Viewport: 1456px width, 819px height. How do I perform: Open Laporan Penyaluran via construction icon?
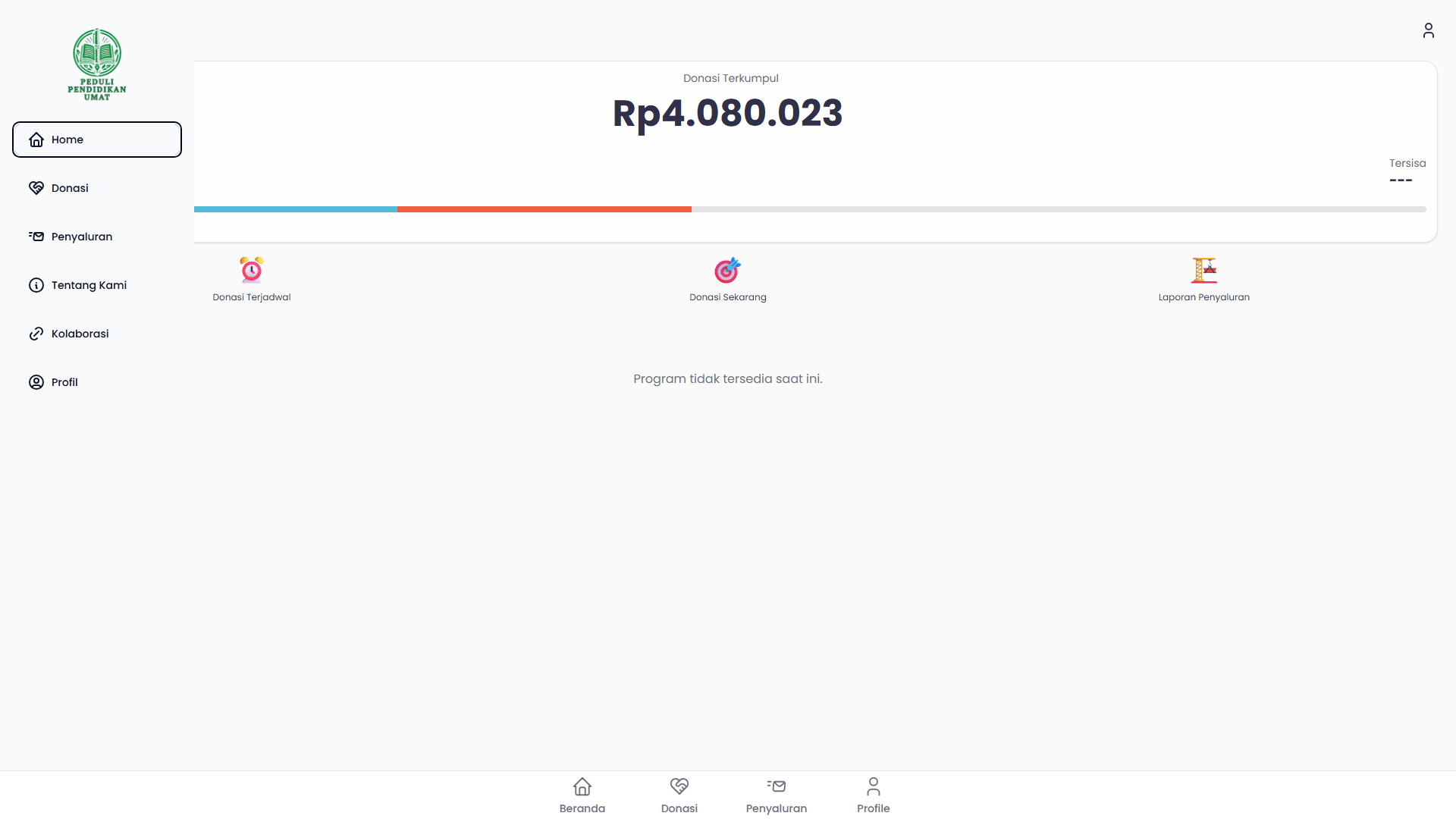[x=1204, y=269]
